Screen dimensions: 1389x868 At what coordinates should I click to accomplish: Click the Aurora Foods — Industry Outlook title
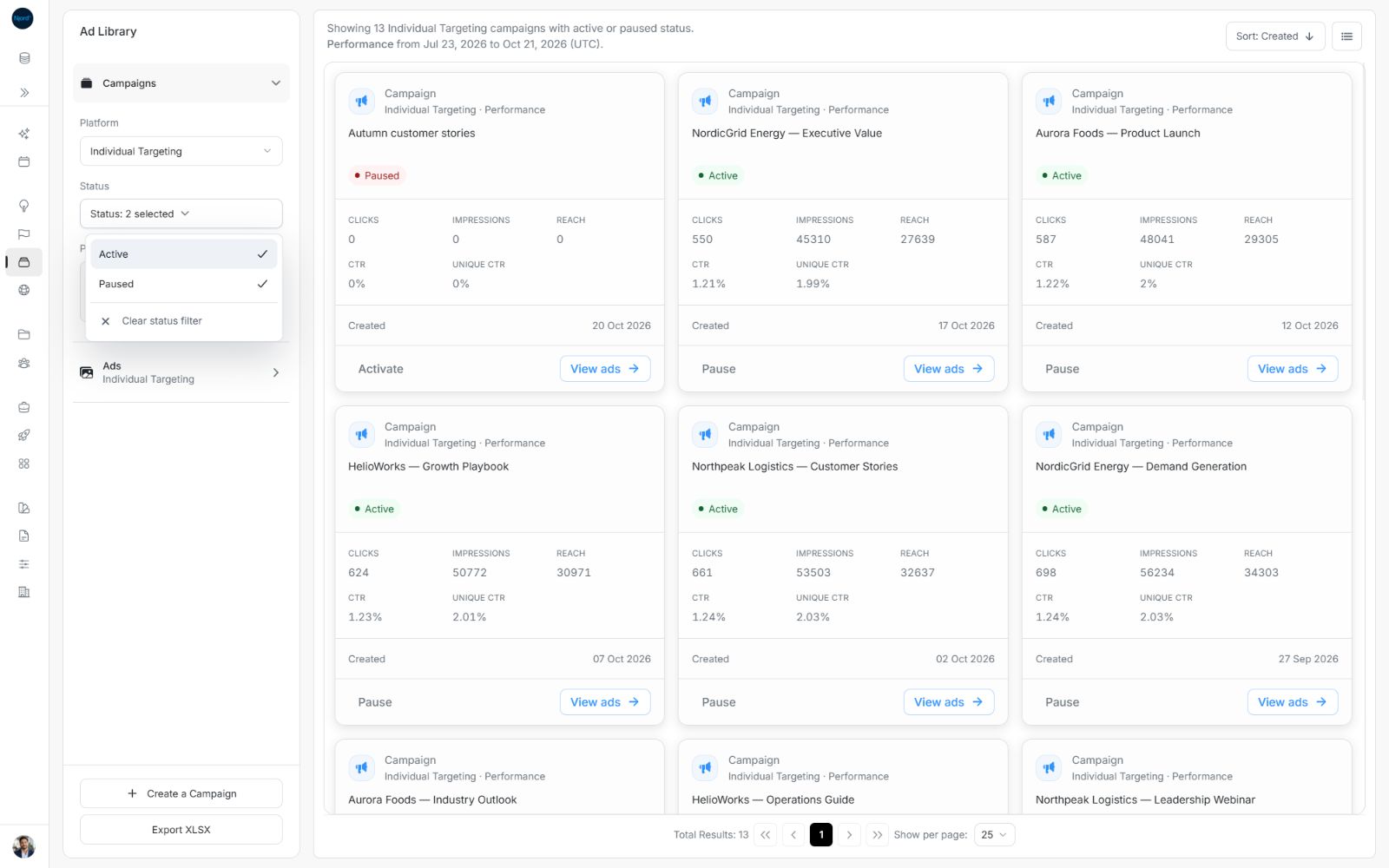[432, 799]
